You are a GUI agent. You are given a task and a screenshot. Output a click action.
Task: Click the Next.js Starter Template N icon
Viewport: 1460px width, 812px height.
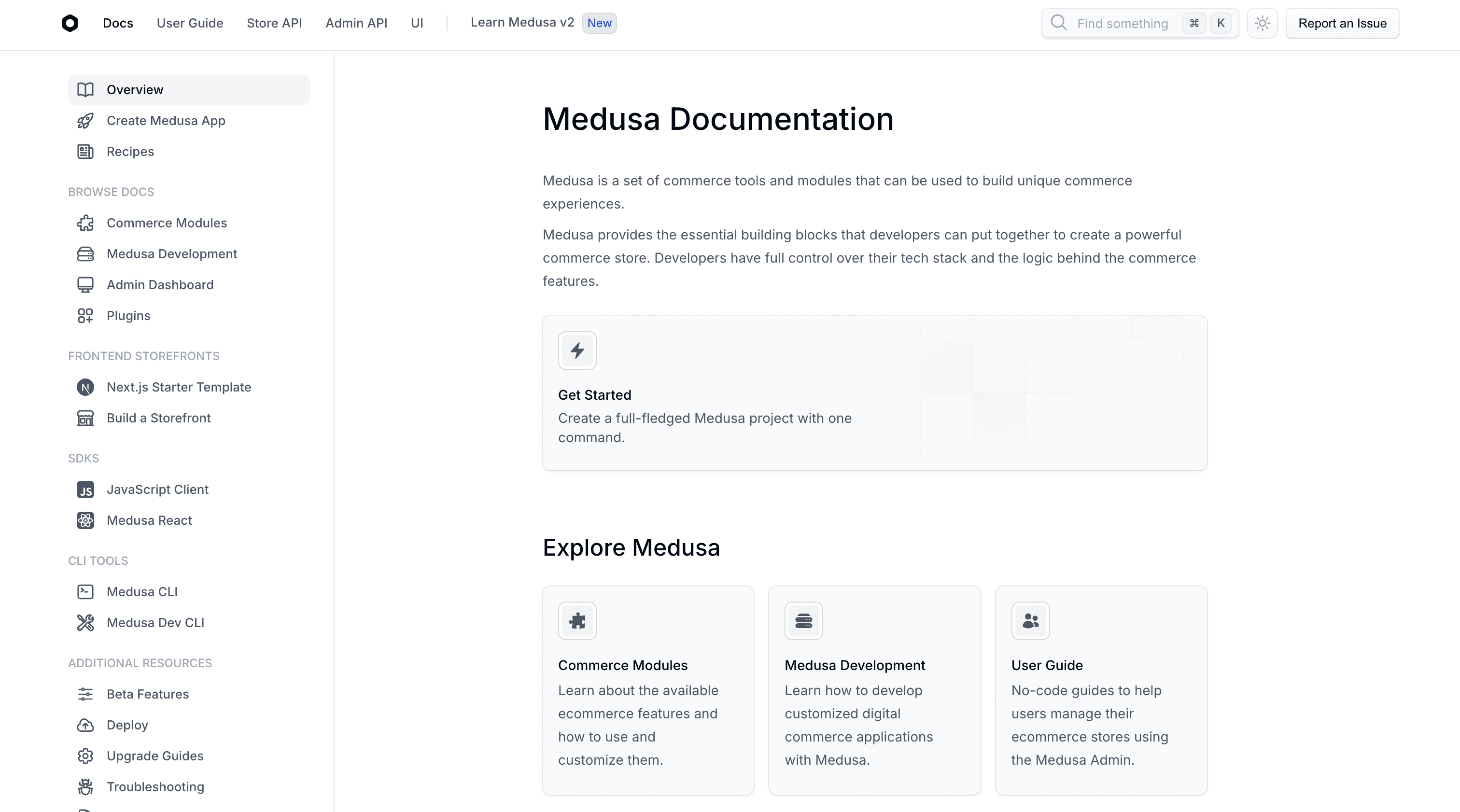coord(86,386)
